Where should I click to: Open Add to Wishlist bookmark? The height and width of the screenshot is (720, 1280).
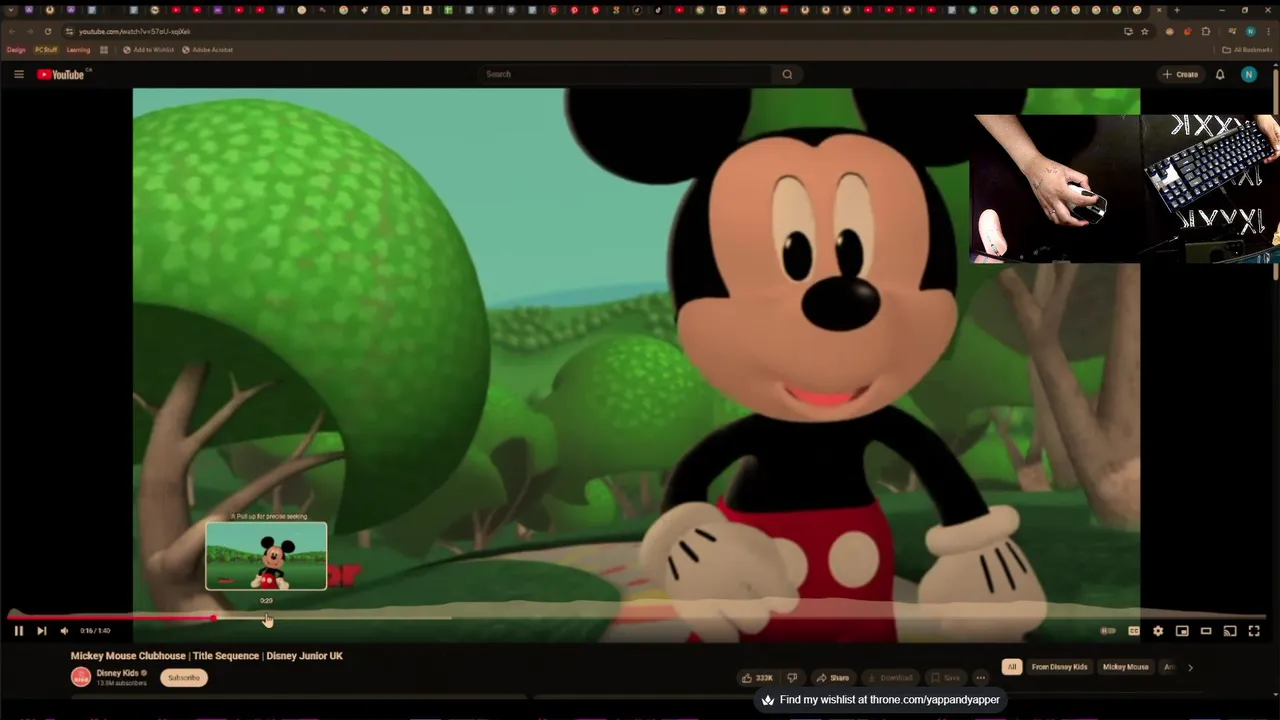click(148, 50)
